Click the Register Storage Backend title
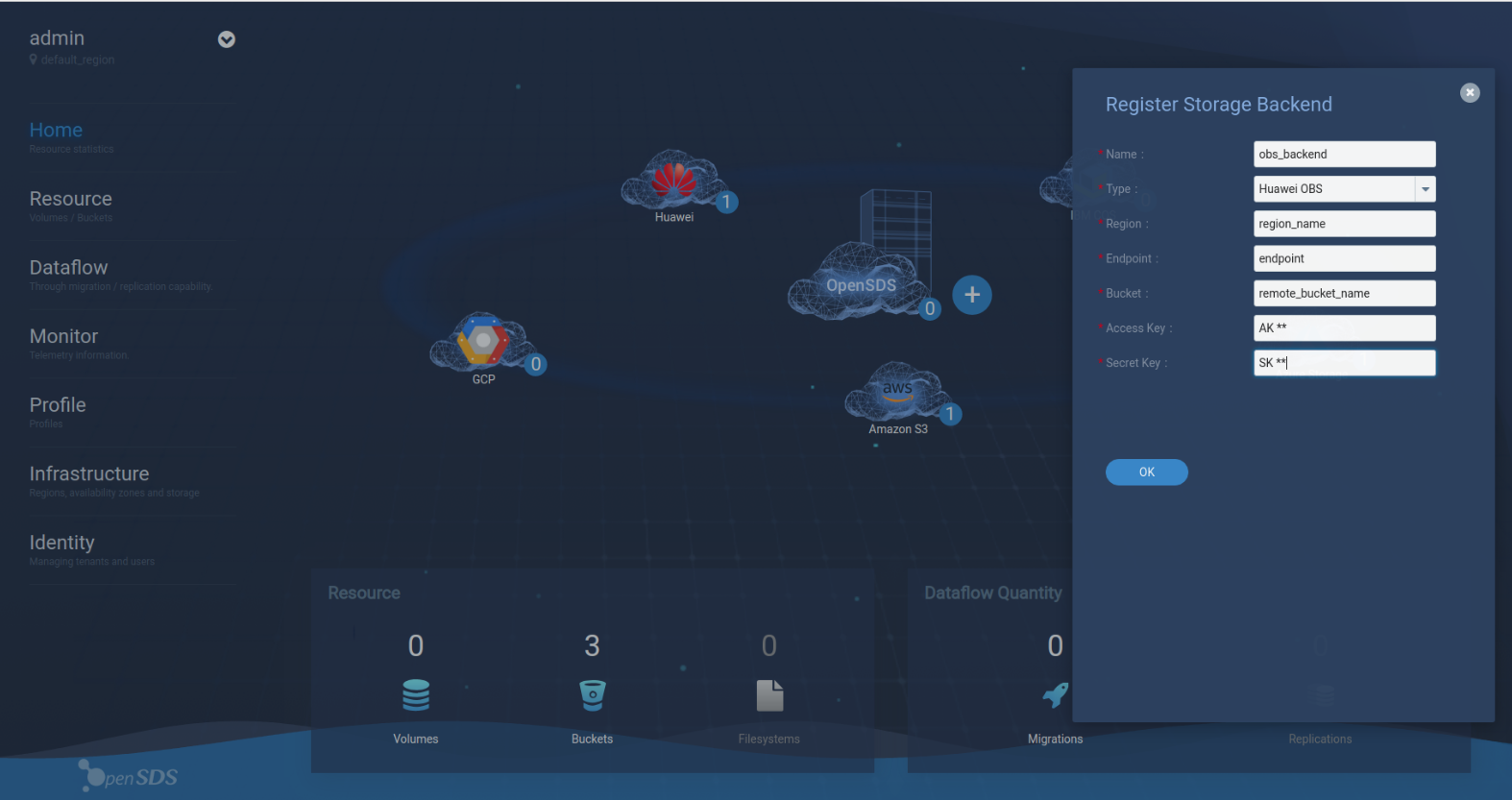The width and height of the screenshot is (1512, 800). 1219,105
